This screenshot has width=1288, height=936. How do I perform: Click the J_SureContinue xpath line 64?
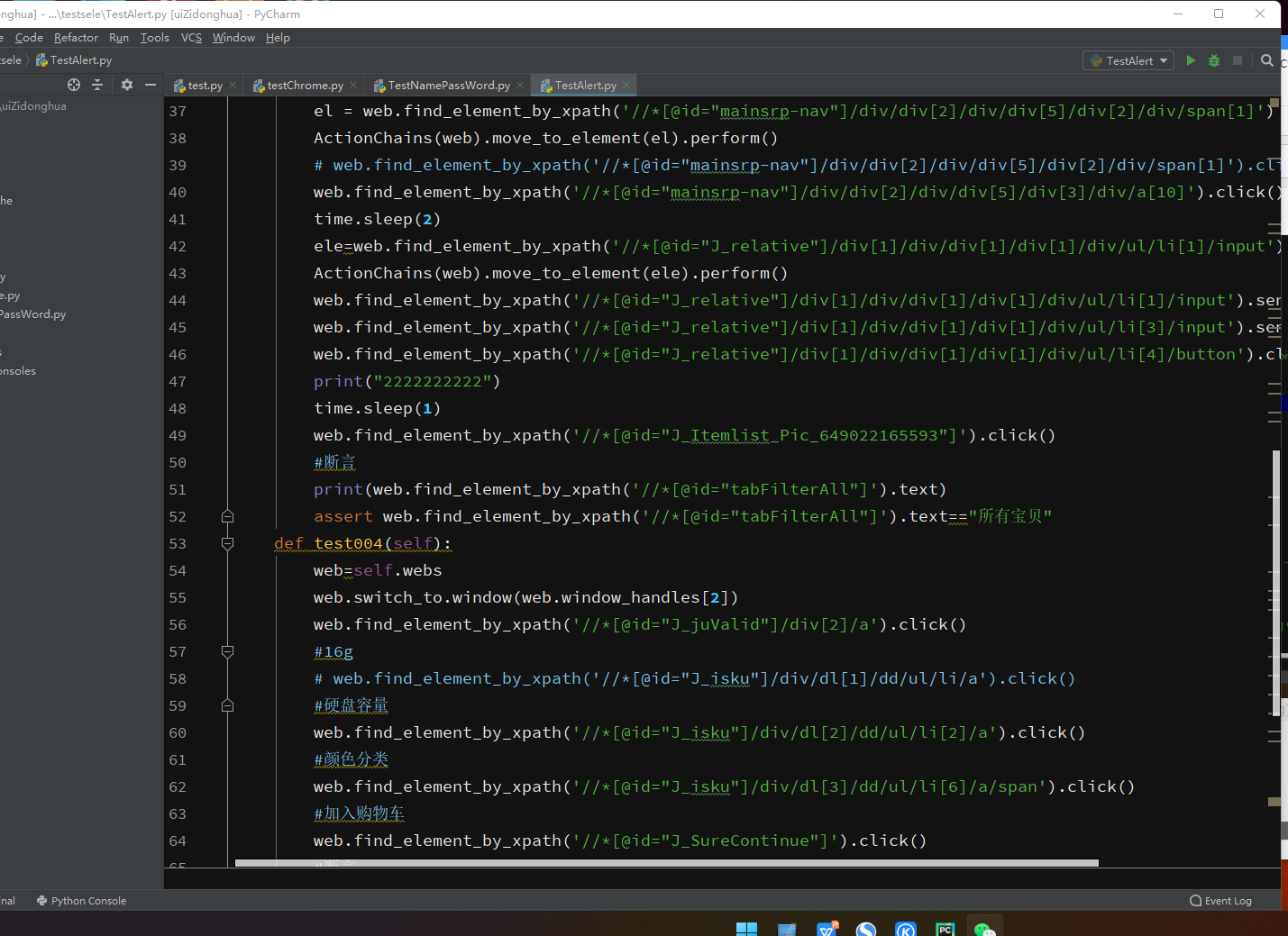coord(620,841)
